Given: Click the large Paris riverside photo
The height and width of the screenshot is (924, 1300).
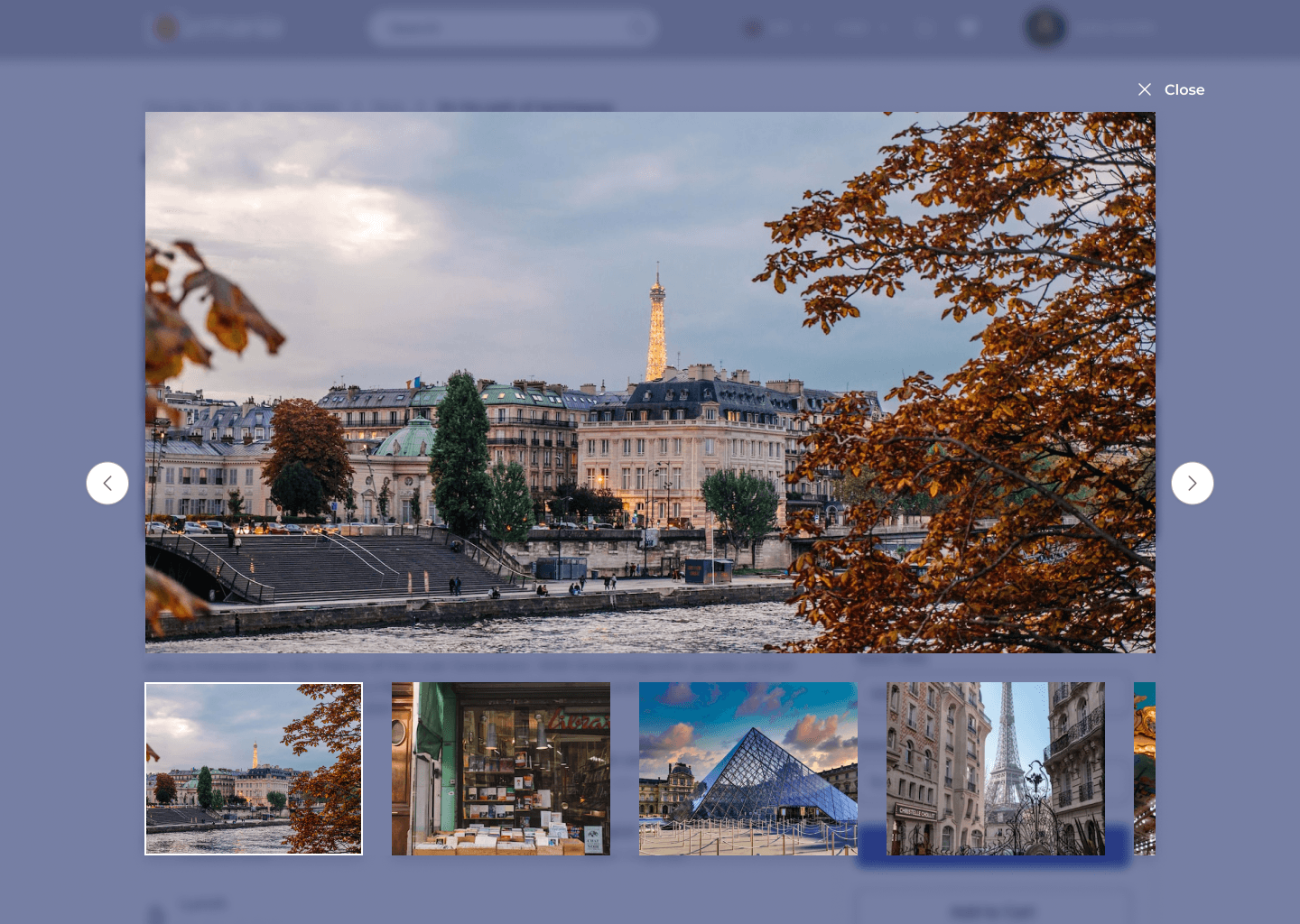Looking at the screenshot, I should tap(650, 383).
